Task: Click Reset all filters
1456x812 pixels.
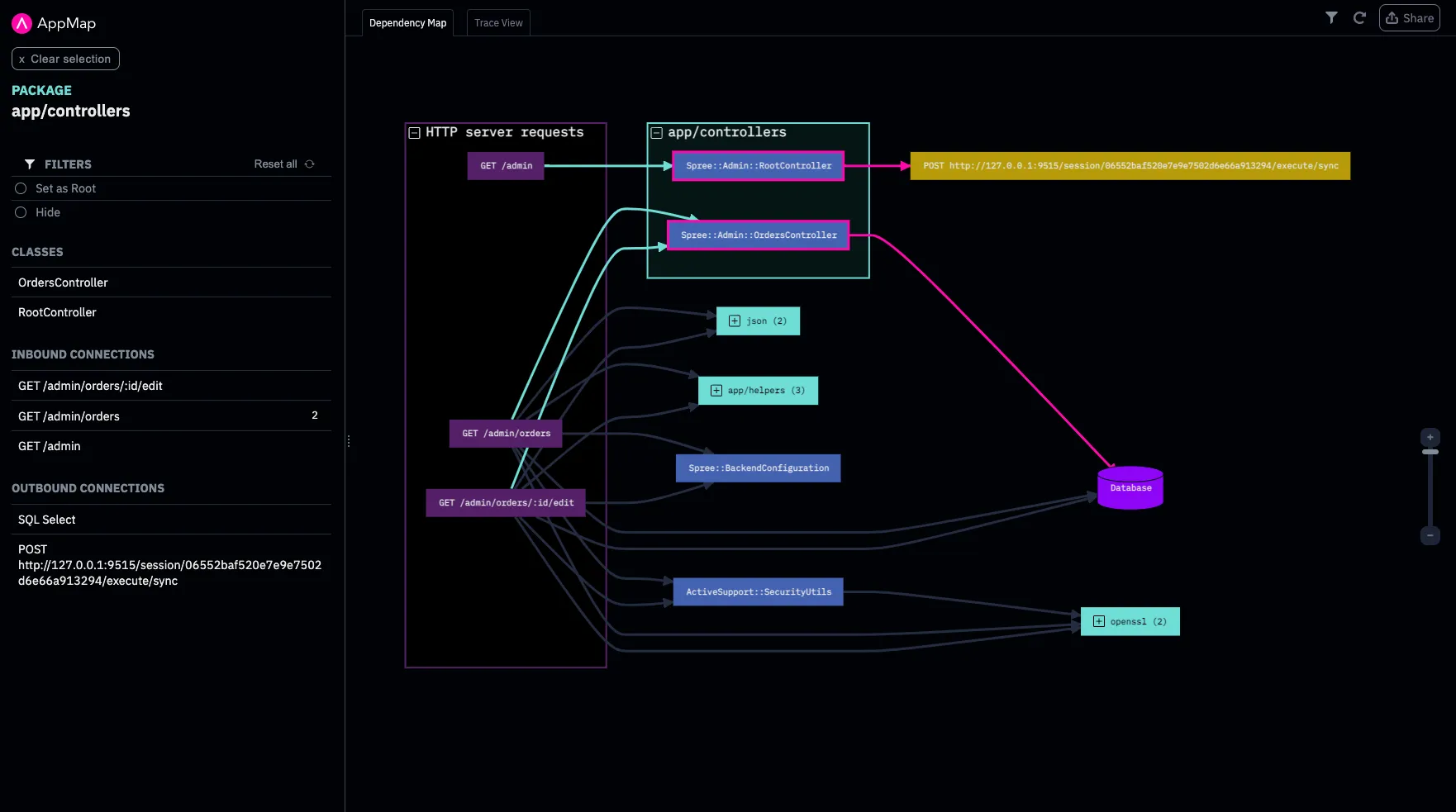Action: [275, 164]
